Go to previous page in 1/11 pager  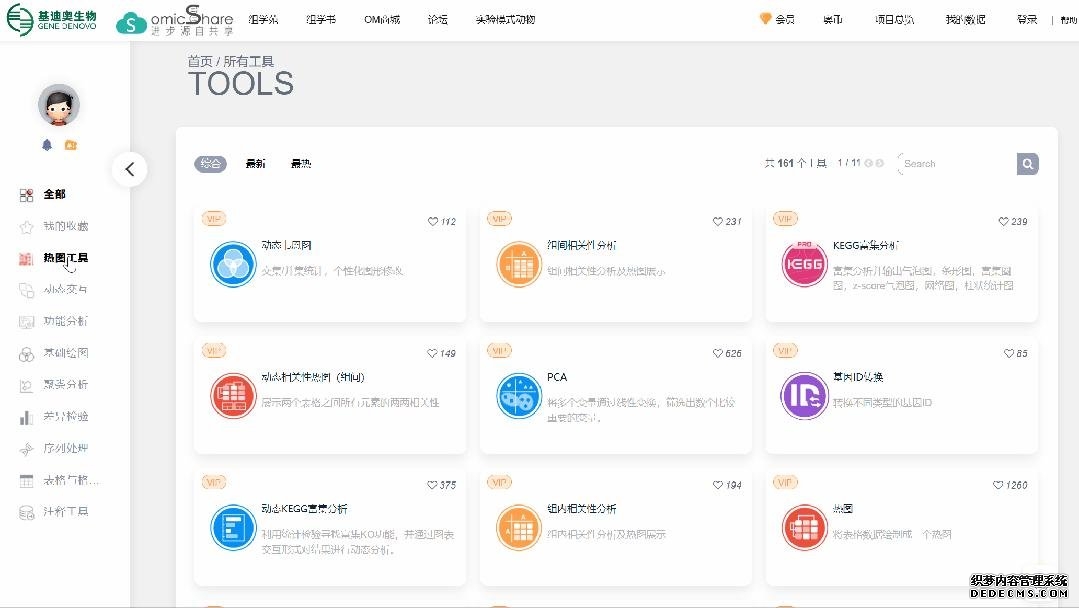[868, 163]
